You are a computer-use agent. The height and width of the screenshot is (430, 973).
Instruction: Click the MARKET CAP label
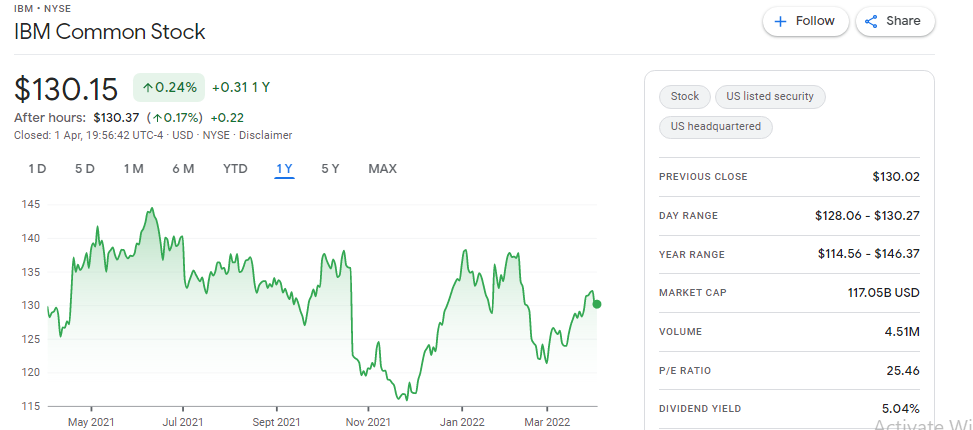point(693,293)
